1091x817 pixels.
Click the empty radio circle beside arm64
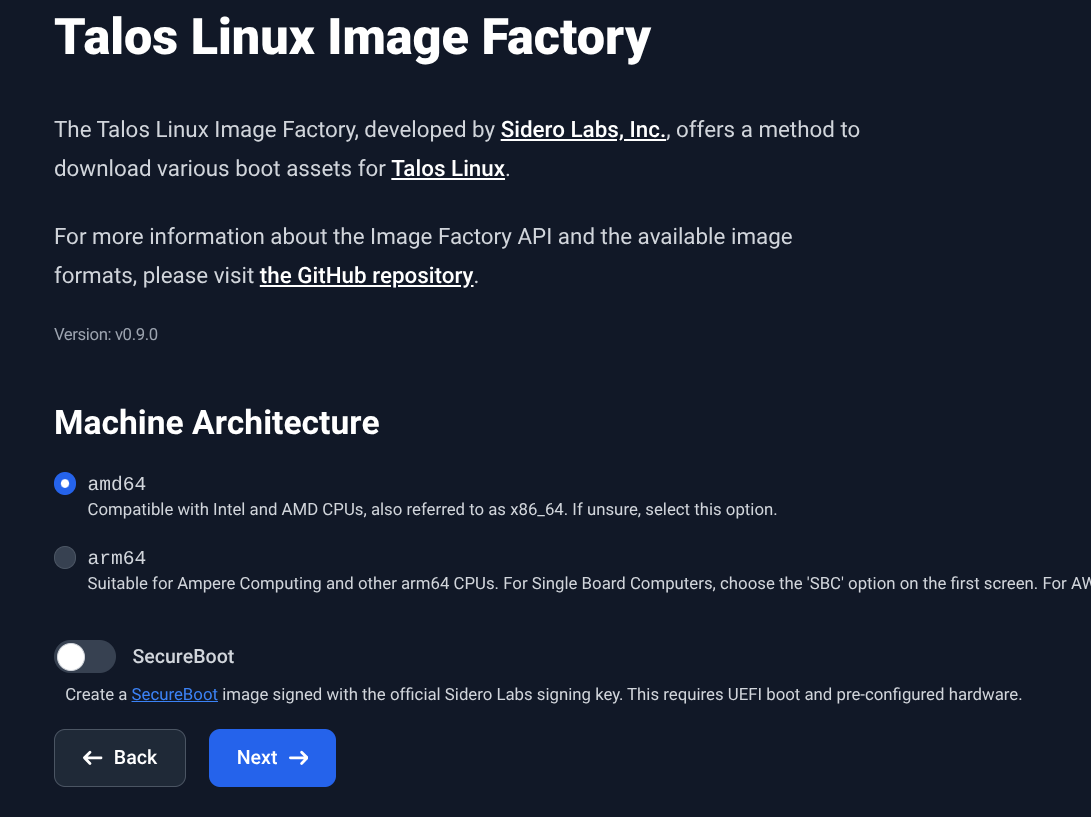tap(65, 557)
